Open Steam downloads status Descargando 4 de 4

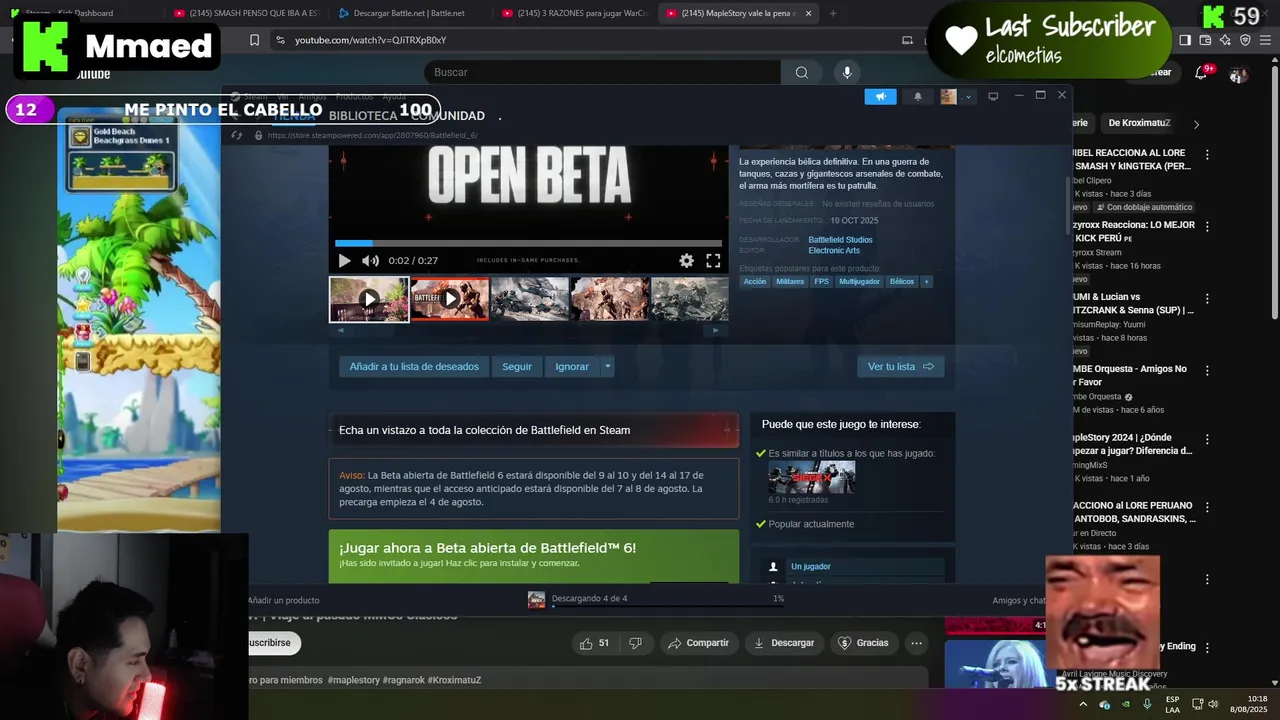[x=655, y=599]
